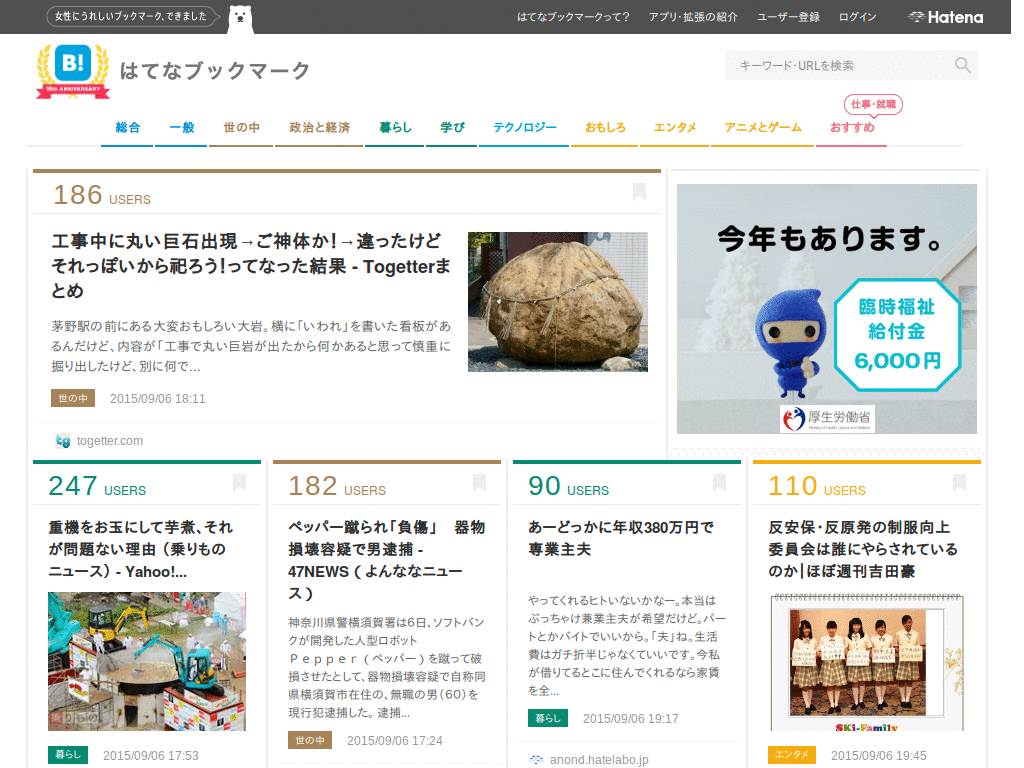Open the 182 USERS count link
The height and width of the screenshot is (768, 1024).
click(337, 487)
